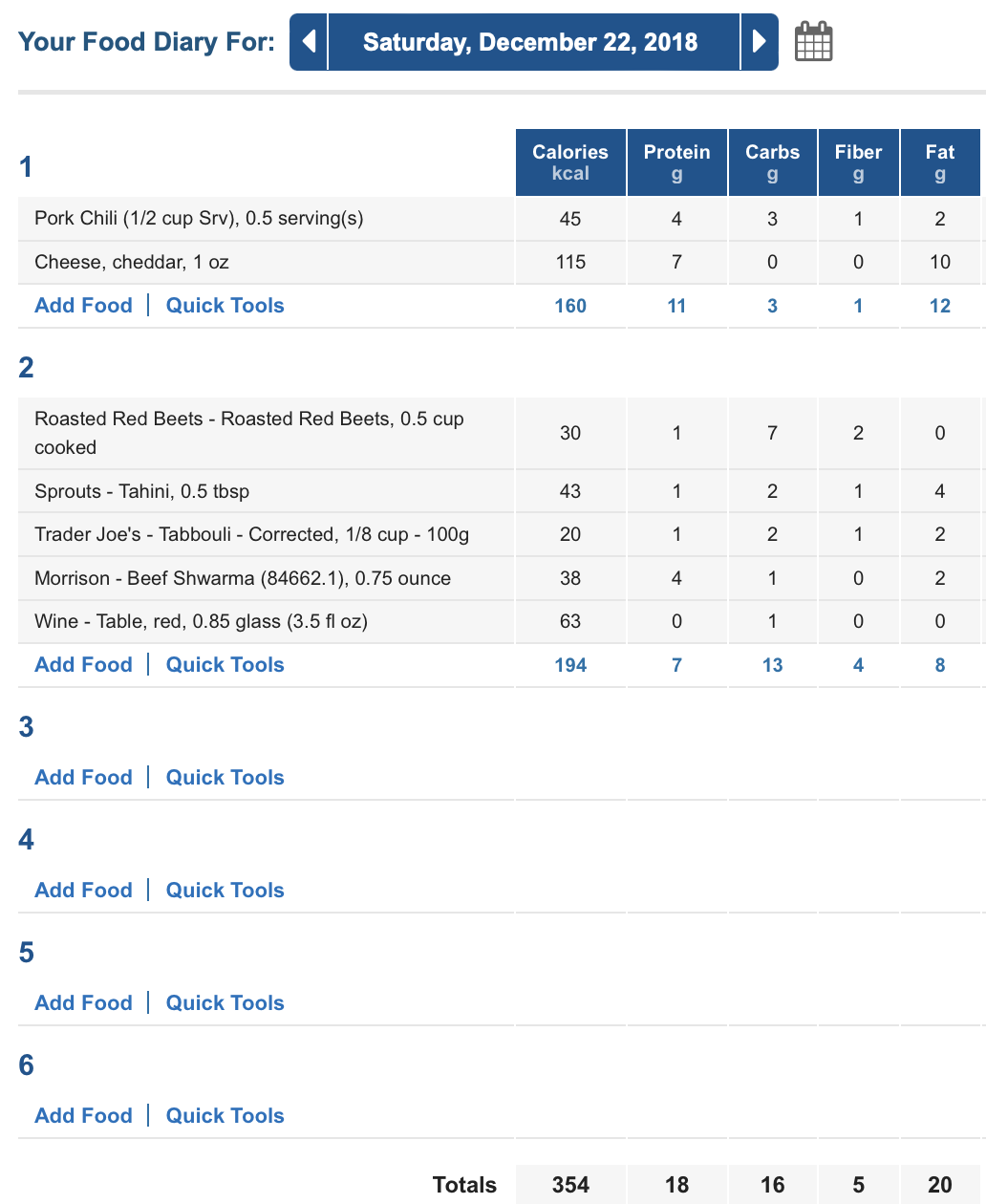Open the Sprouts - Tahini entry
Screen dimensions: 986x1204
[x=141, y=491]
